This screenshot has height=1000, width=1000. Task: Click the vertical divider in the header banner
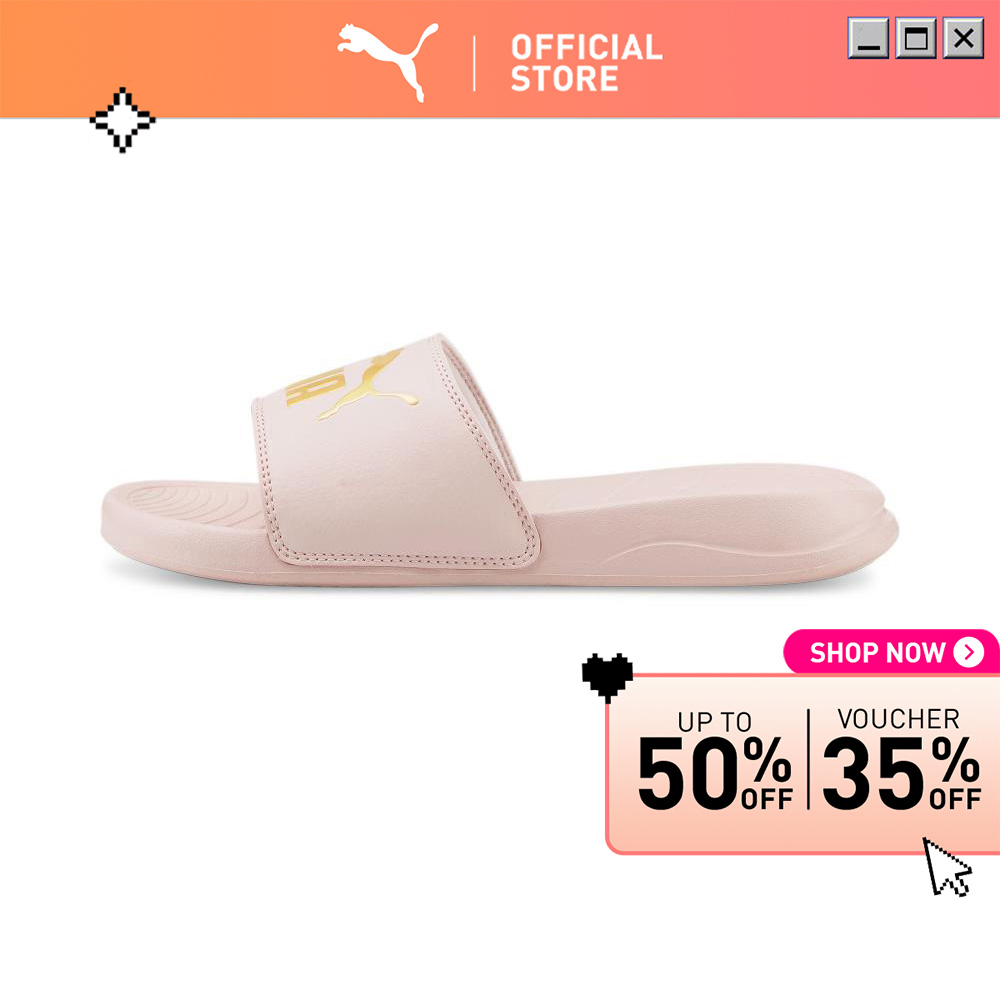(474, 64)
